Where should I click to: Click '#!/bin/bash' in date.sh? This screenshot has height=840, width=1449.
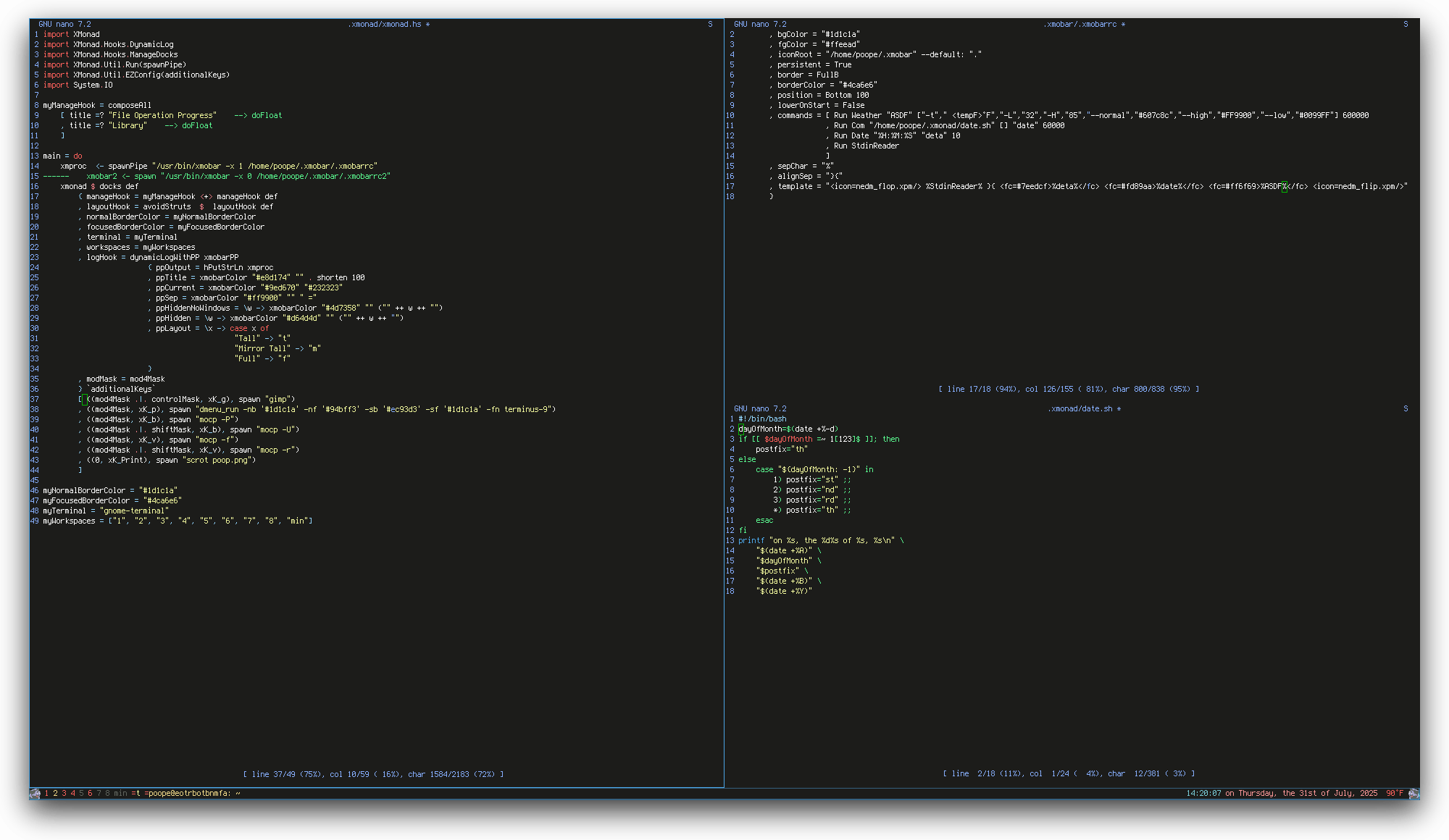pos(762,419)
